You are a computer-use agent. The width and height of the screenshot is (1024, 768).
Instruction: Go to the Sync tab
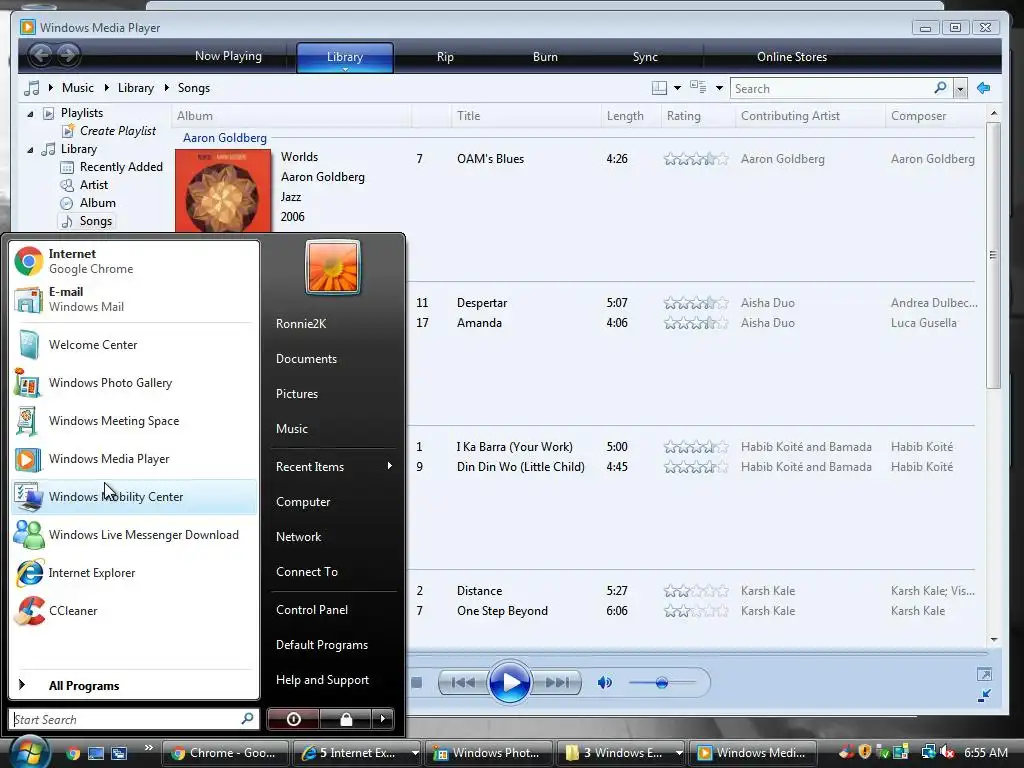645,57
